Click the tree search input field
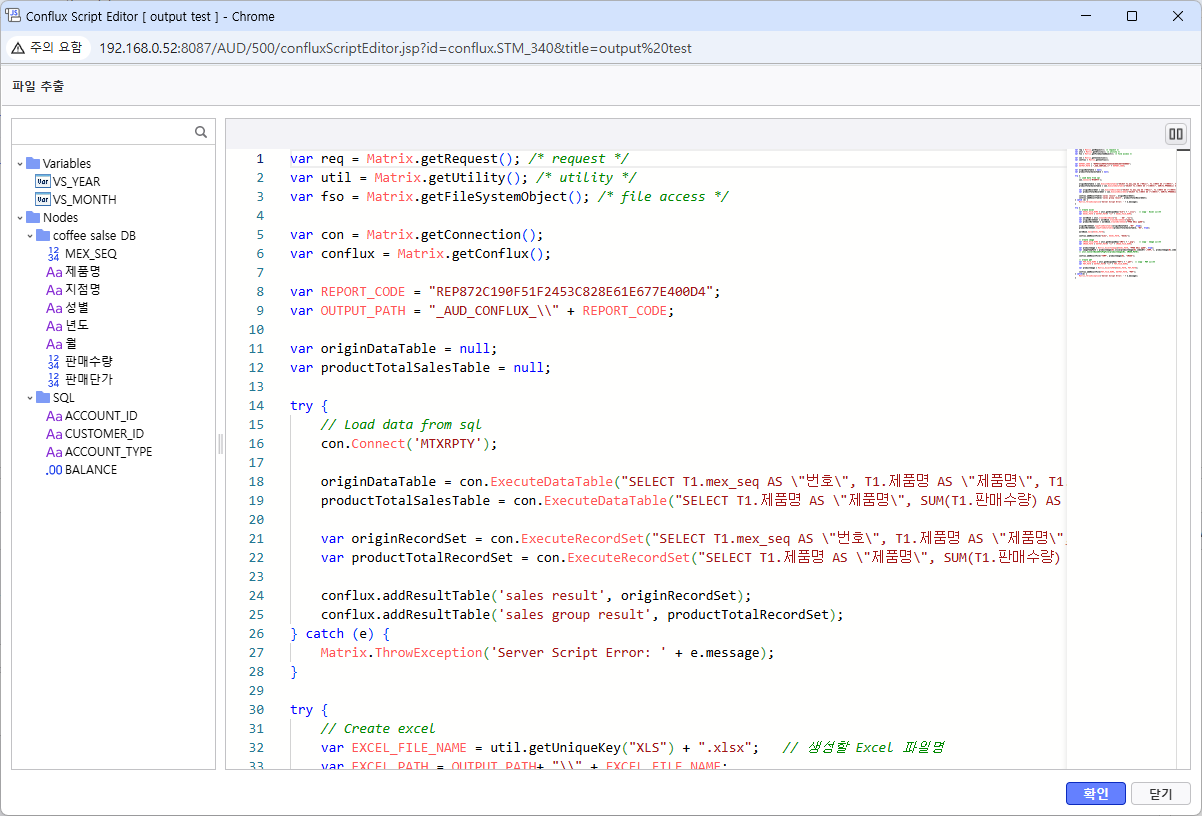Screen dimensions: 1202x816 (x=100, y=132)
